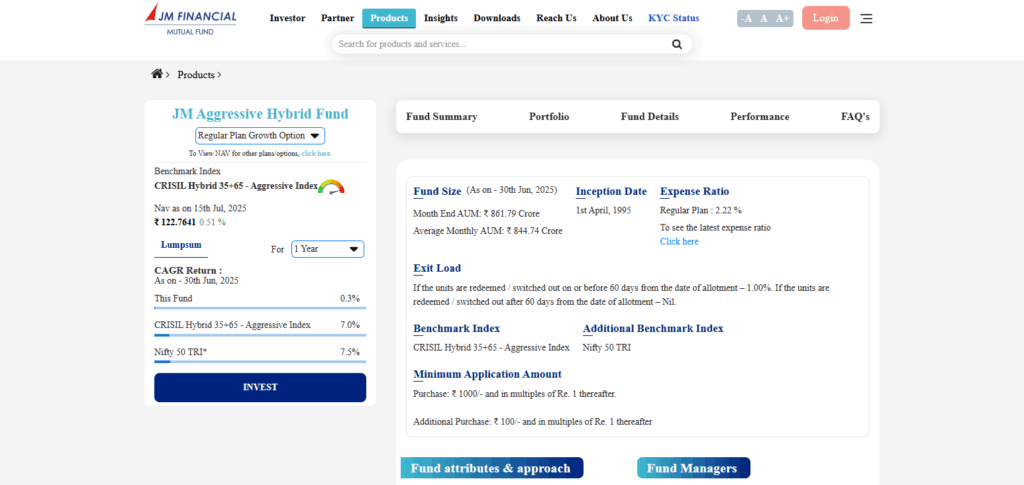Image resolution: width=1024 pixels, height=485 pixels.
Task: Switch to Fund Details tab
Action: tap(650, 117)
